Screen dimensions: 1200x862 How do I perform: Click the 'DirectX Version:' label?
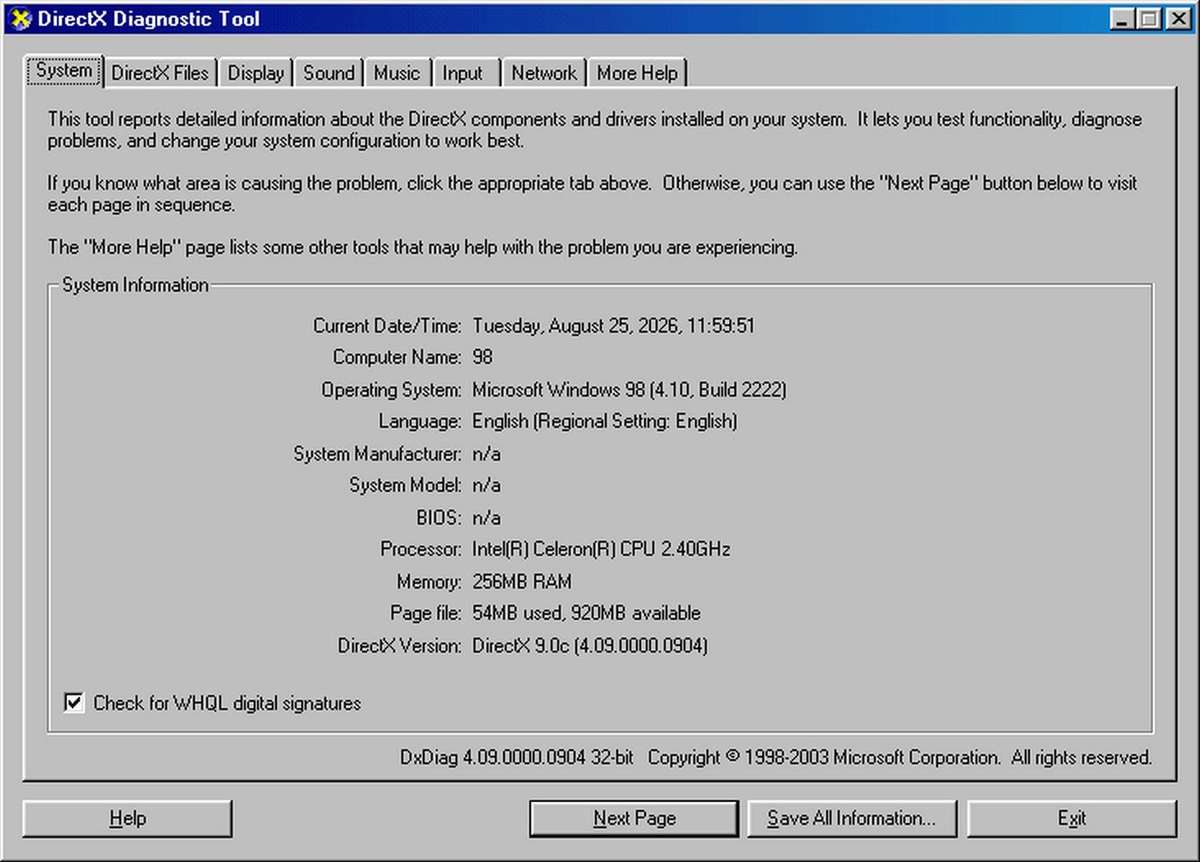tap(399, 645)
